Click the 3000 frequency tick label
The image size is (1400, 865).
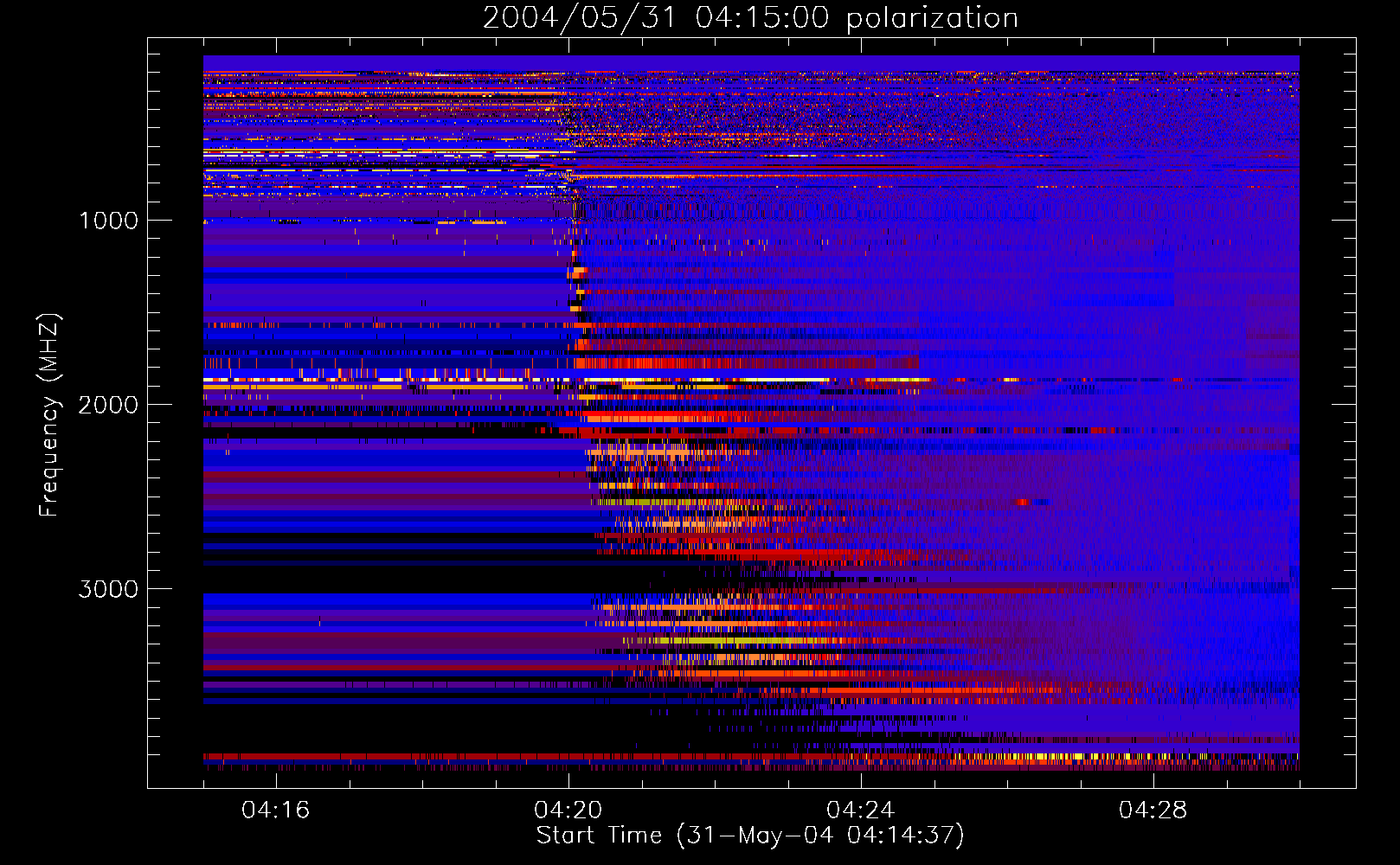click(108, 589)
